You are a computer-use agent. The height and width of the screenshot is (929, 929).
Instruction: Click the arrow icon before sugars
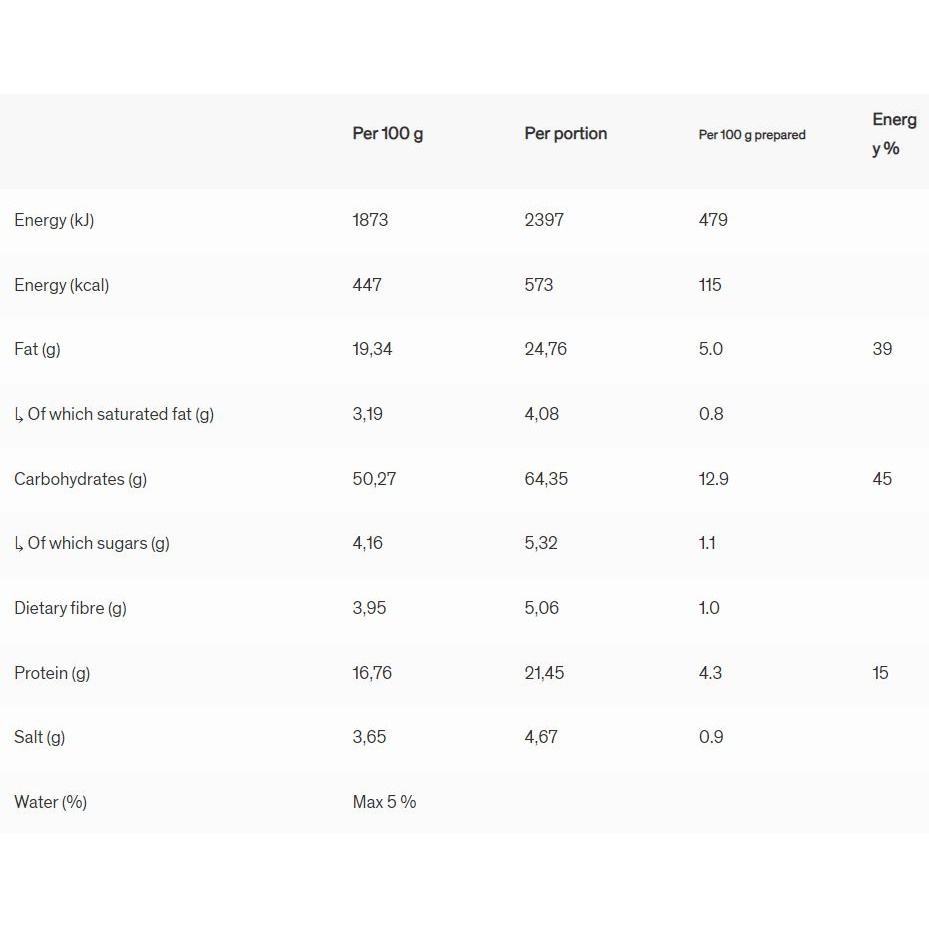[x=19, y=544]
